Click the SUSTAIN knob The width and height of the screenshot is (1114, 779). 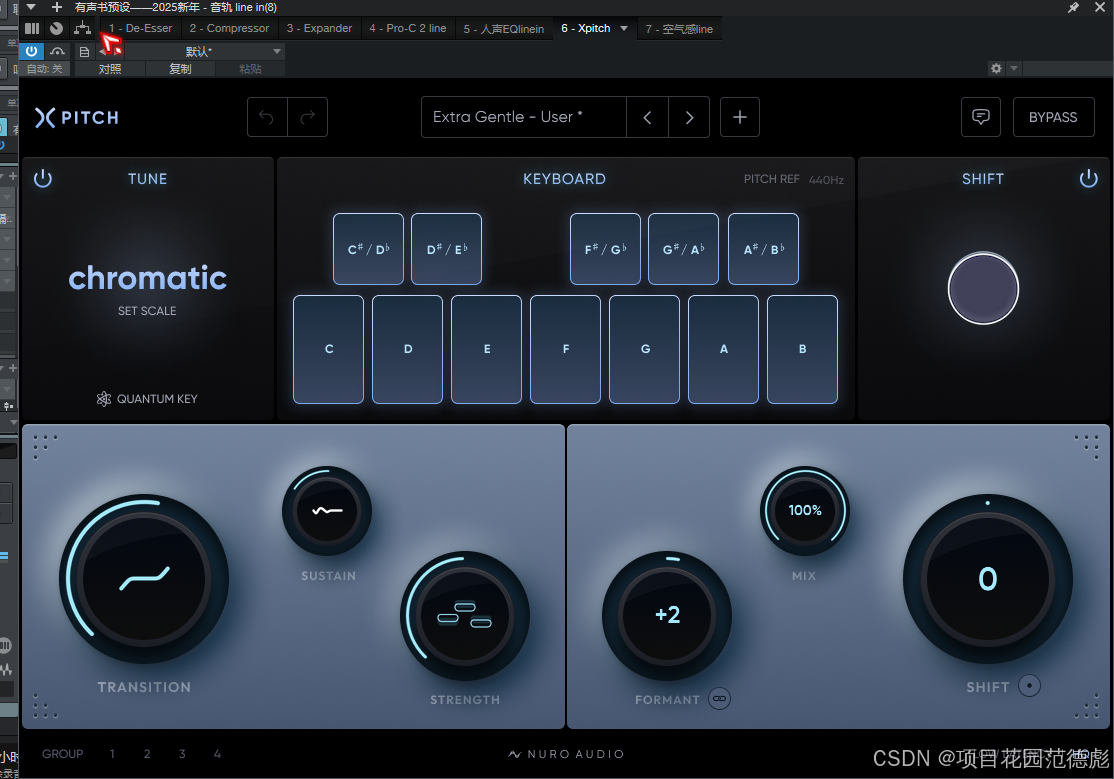coord(327,511)
